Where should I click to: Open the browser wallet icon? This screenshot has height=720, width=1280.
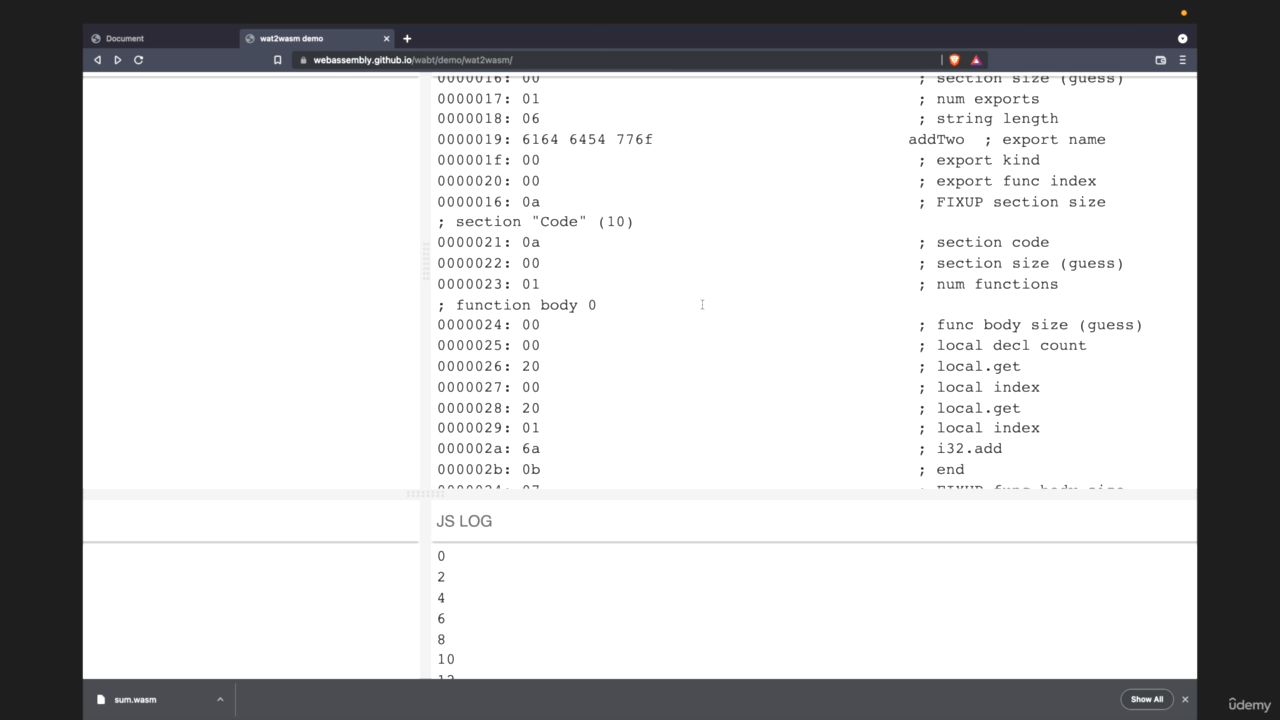pyautogui.click(x=1160, y=60)
